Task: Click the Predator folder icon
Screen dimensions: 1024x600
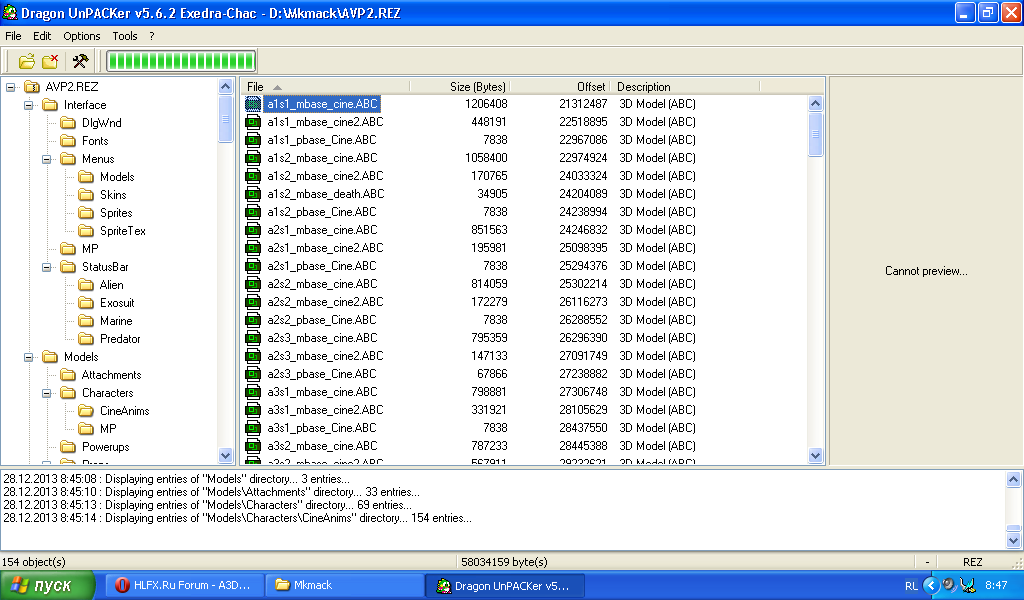Action: point(86,339)
